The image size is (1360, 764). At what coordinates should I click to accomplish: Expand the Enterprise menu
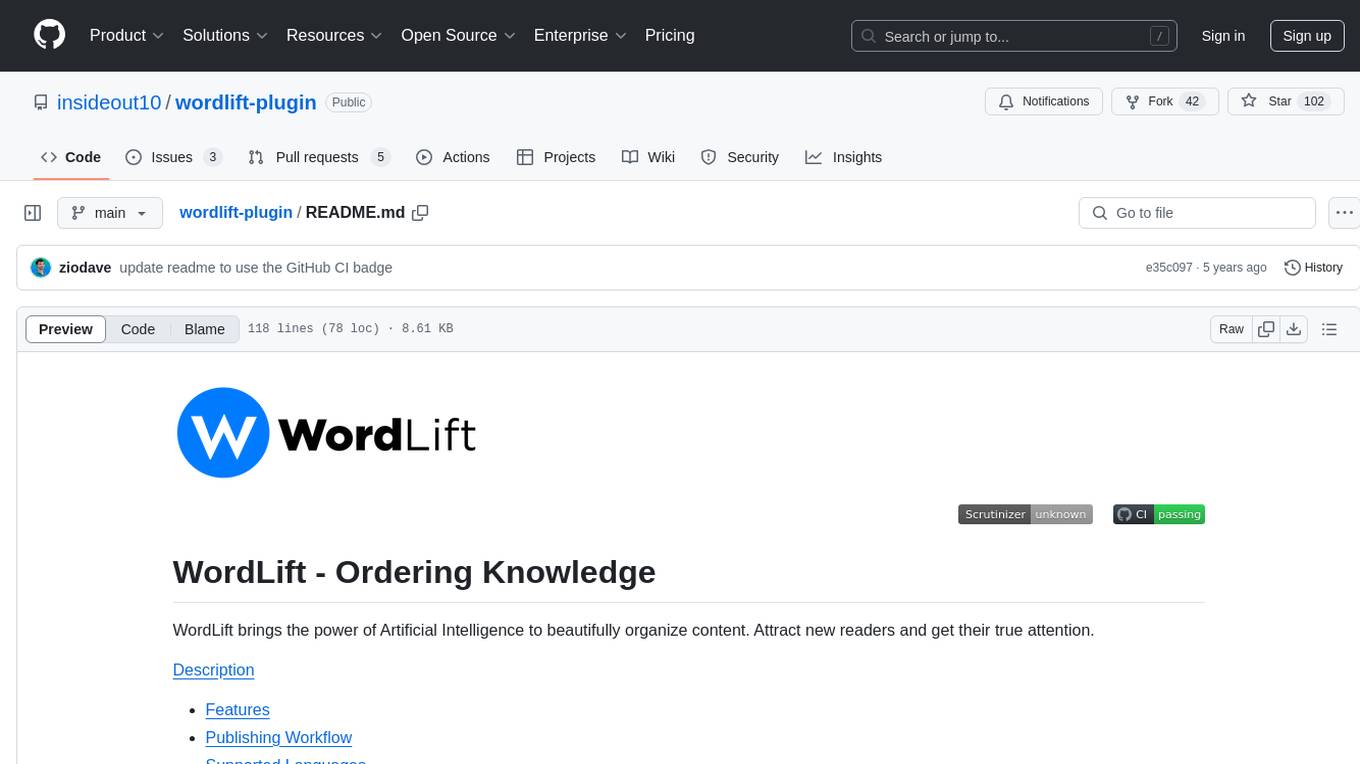pos(580,35)
